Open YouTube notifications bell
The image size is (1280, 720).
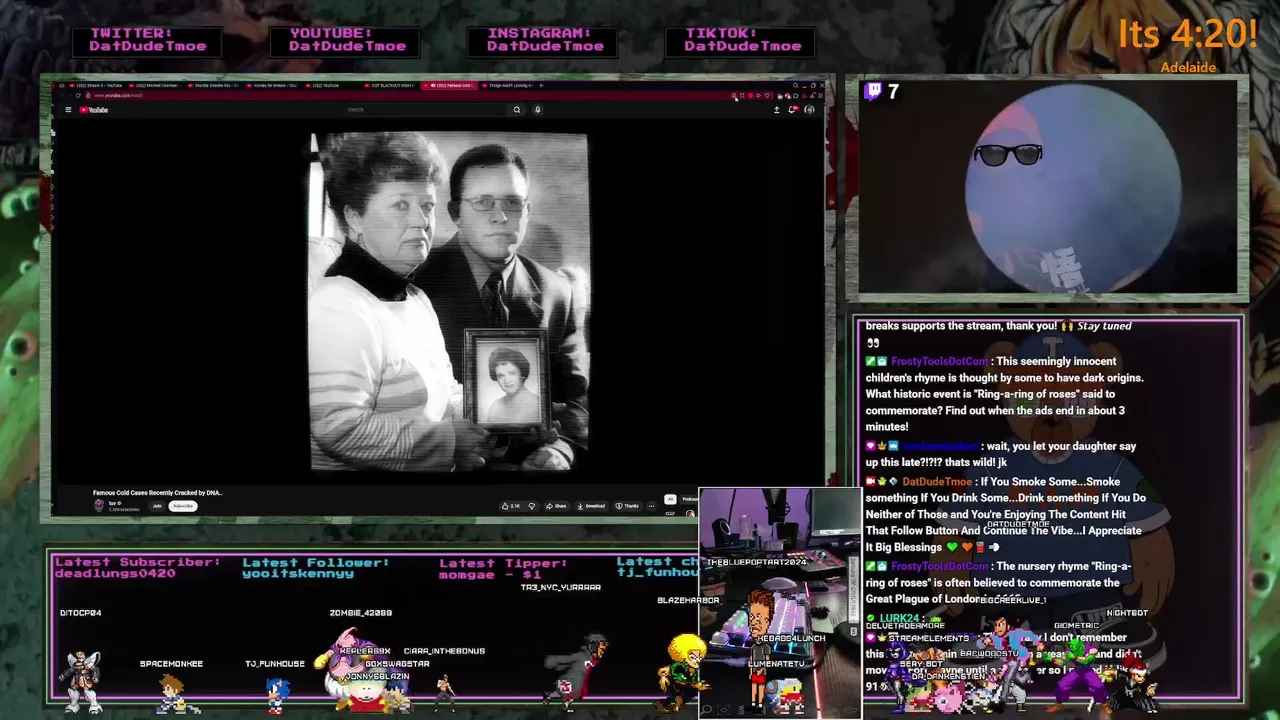793,110
